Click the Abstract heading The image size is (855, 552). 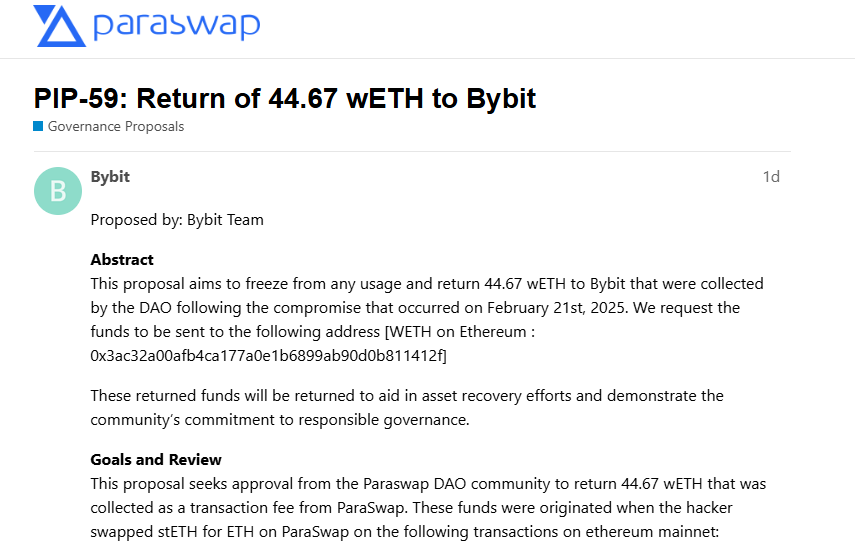tap(122, 260)
